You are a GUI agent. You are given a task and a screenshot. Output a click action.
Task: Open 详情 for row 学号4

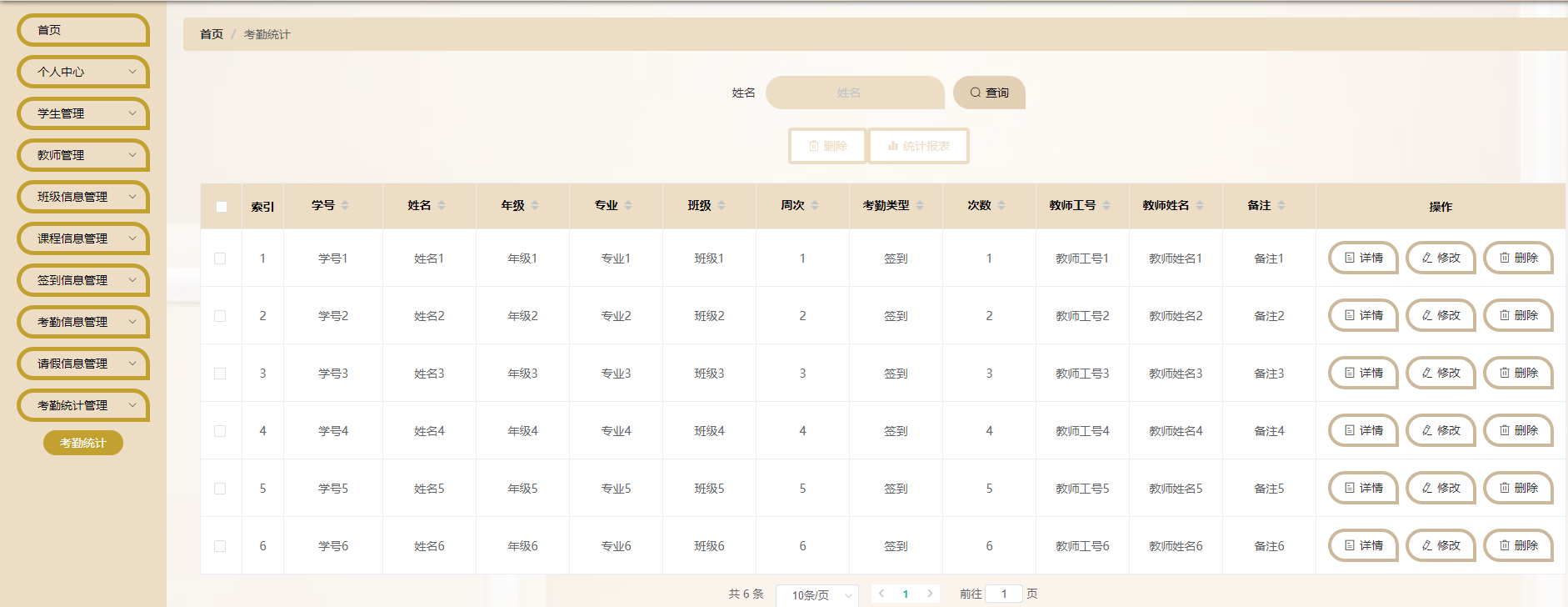coord(1362,430)
